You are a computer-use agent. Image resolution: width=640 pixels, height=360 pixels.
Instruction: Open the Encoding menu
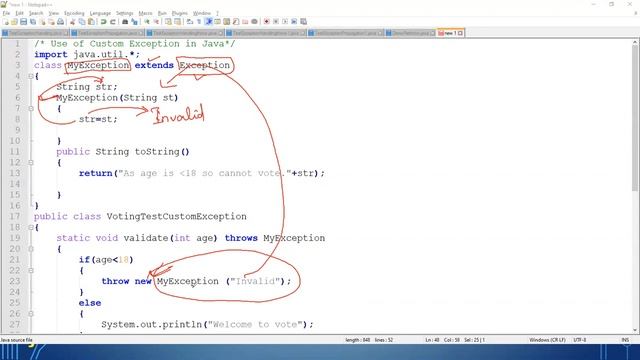pos(74,13)
